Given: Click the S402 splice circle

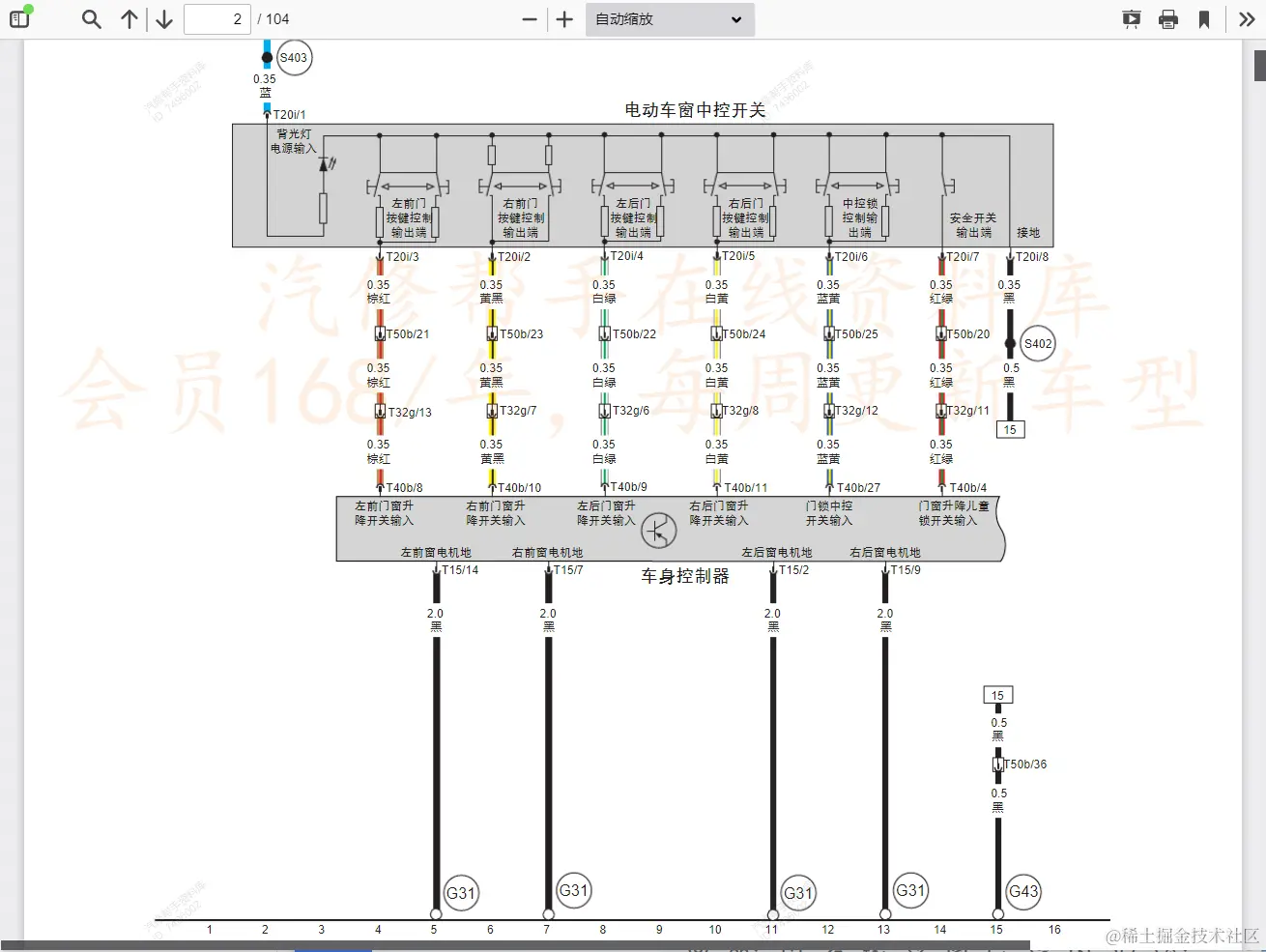Looking at the screenshot, I should (1038, 343).
